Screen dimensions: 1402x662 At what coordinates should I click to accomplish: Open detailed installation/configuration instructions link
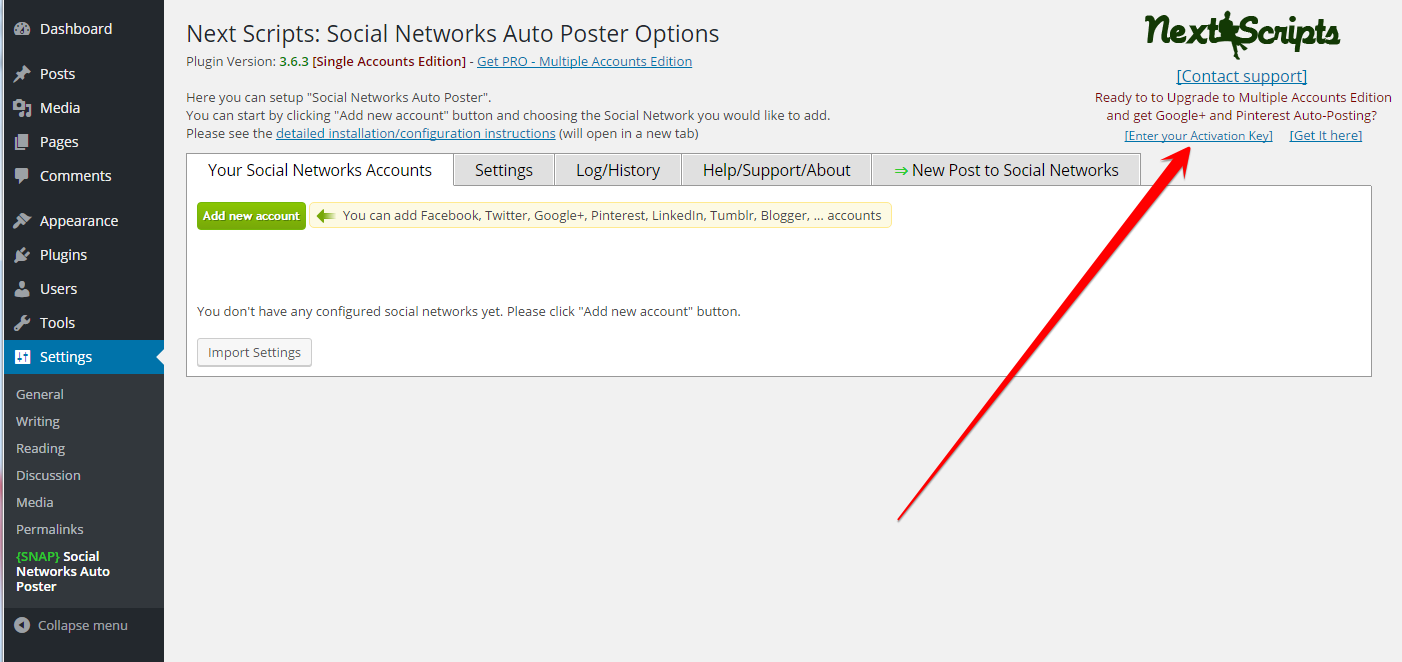(x=416, y=133)
